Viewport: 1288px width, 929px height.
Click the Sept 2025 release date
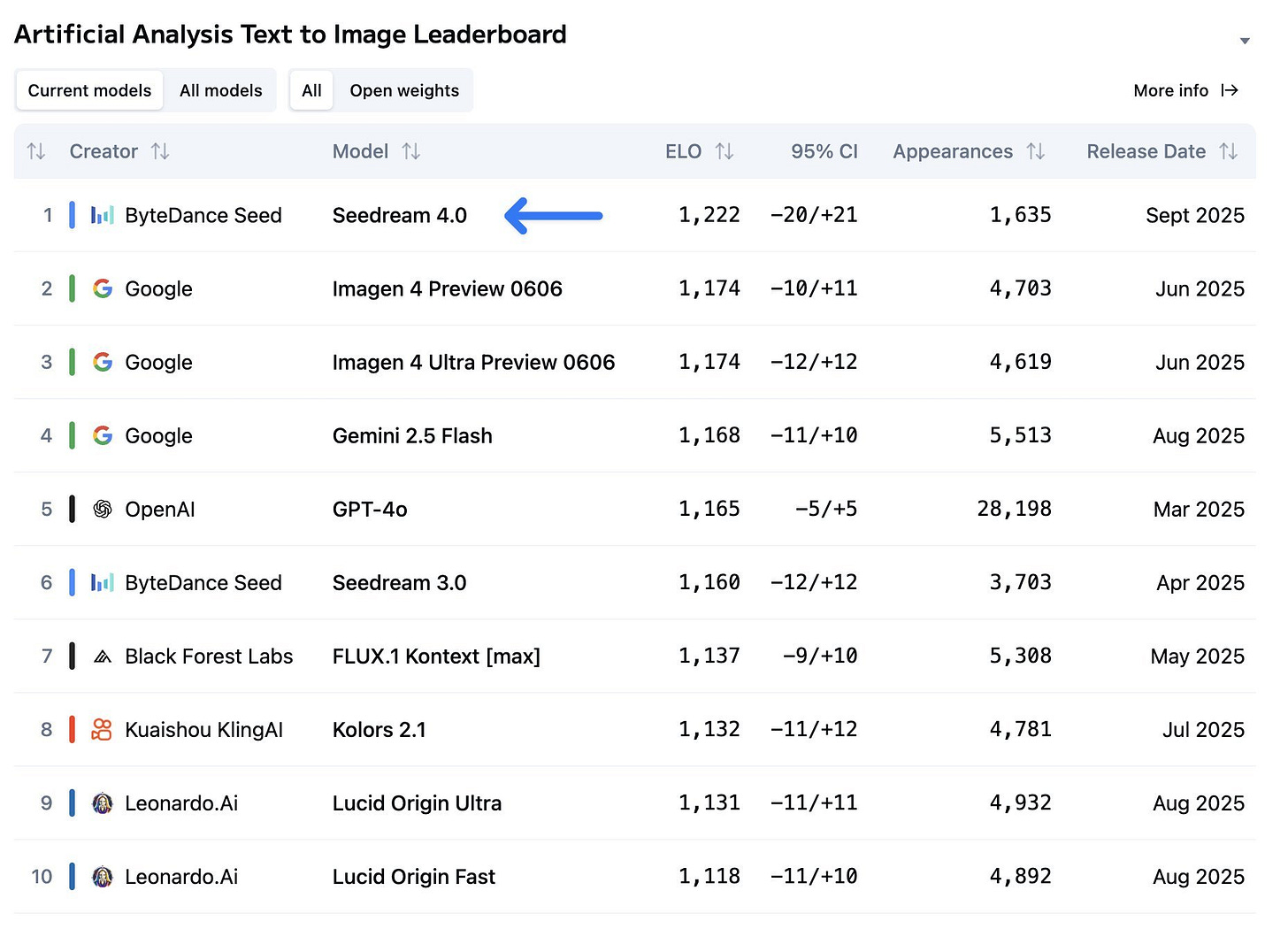click(1195, 215)
